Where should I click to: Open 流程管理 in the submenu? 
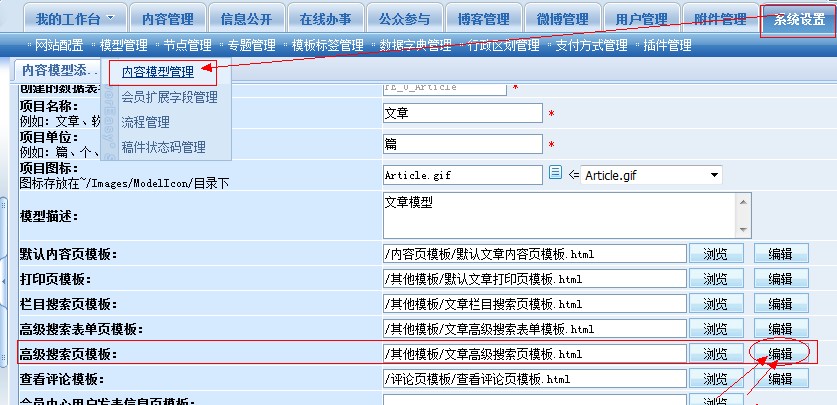145,122
